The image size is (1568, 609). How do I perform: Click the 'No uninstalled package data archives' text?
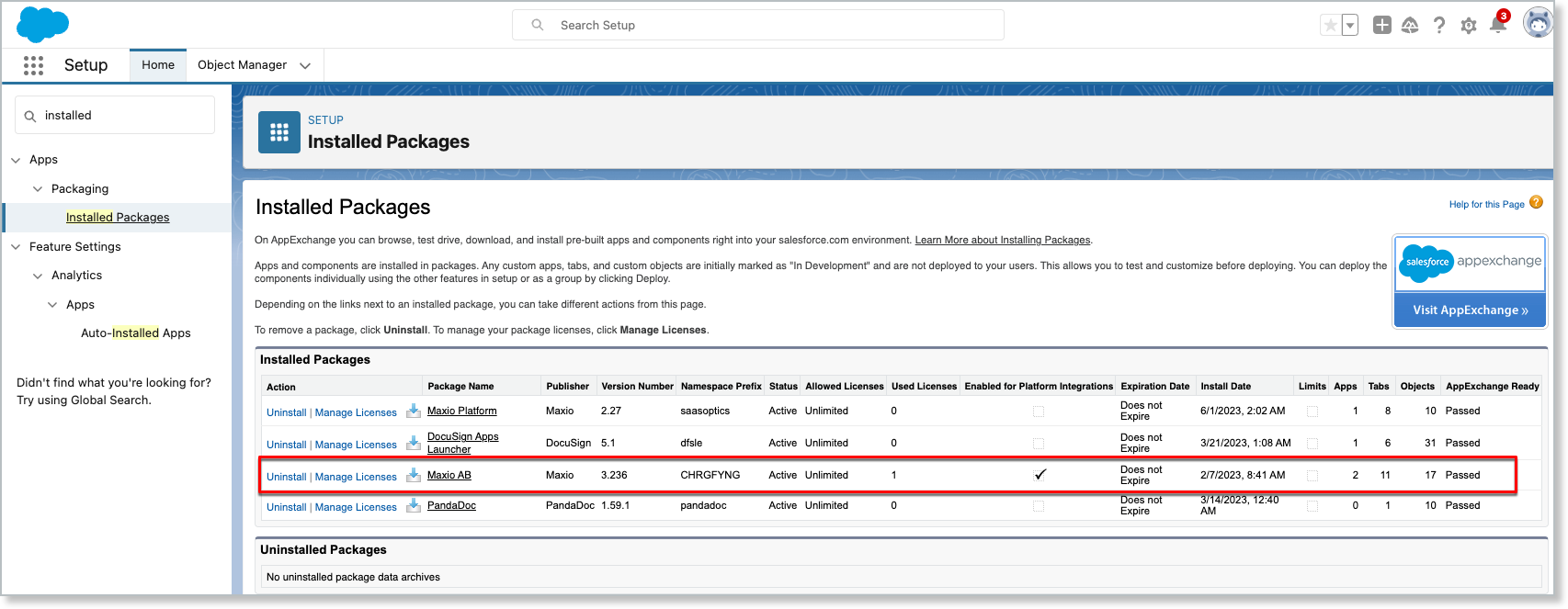point(353,577)
